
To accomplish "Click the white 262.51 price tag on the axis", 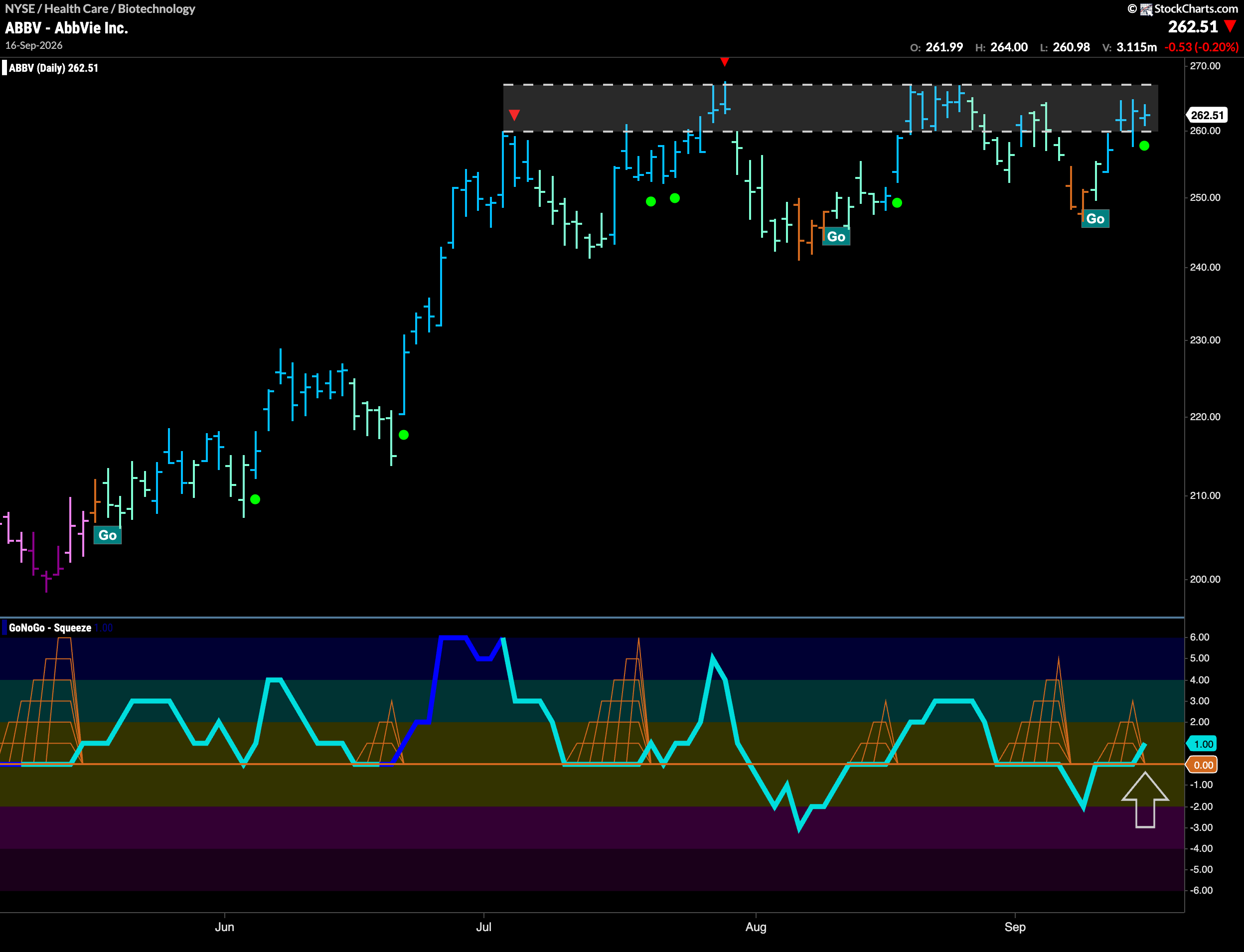I will [x=1207, y=115].
